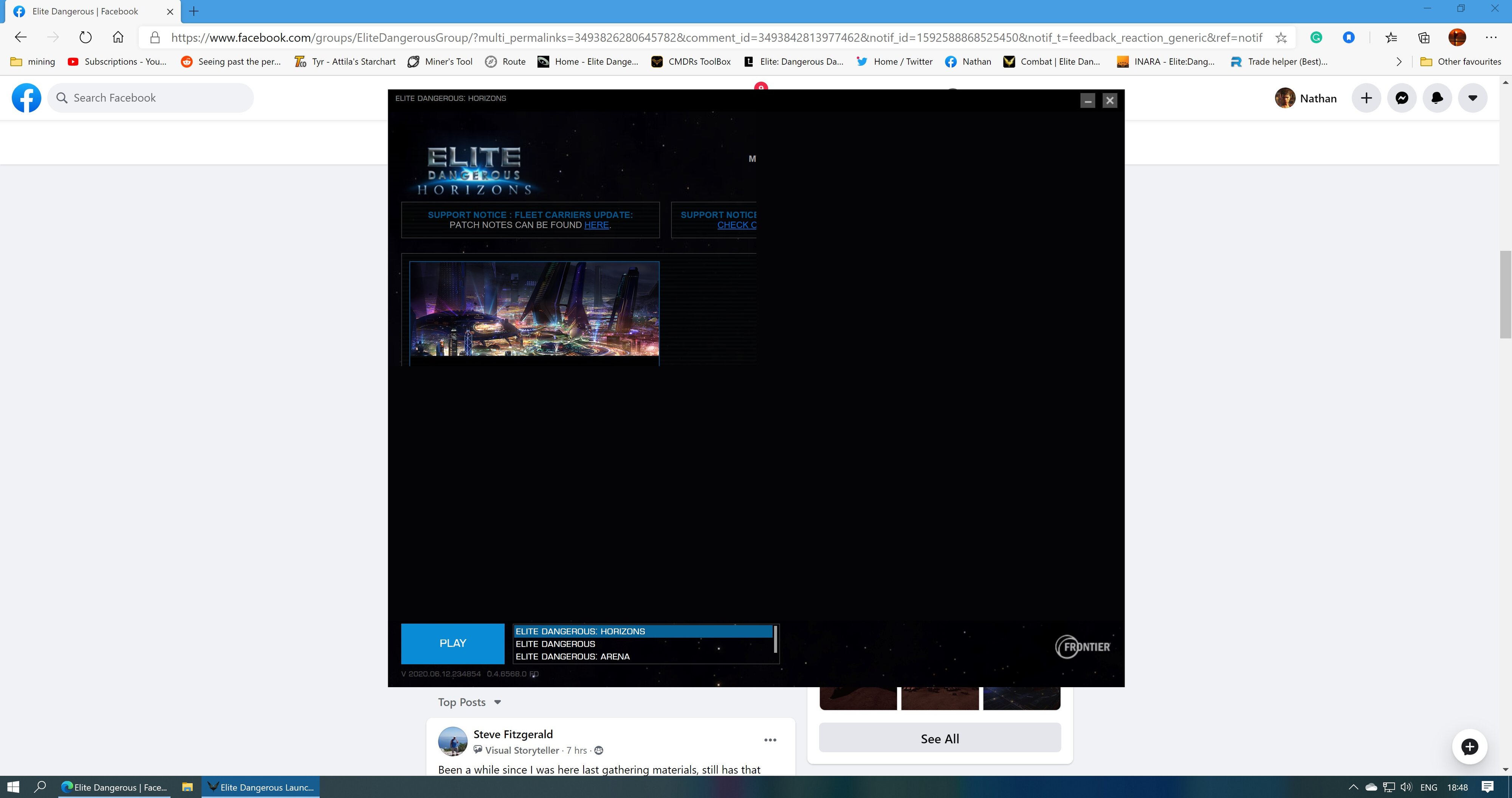Viewport: 1512px width, 798px height.
Task: Click the browser Back arrow
Action: click(21, 37)
